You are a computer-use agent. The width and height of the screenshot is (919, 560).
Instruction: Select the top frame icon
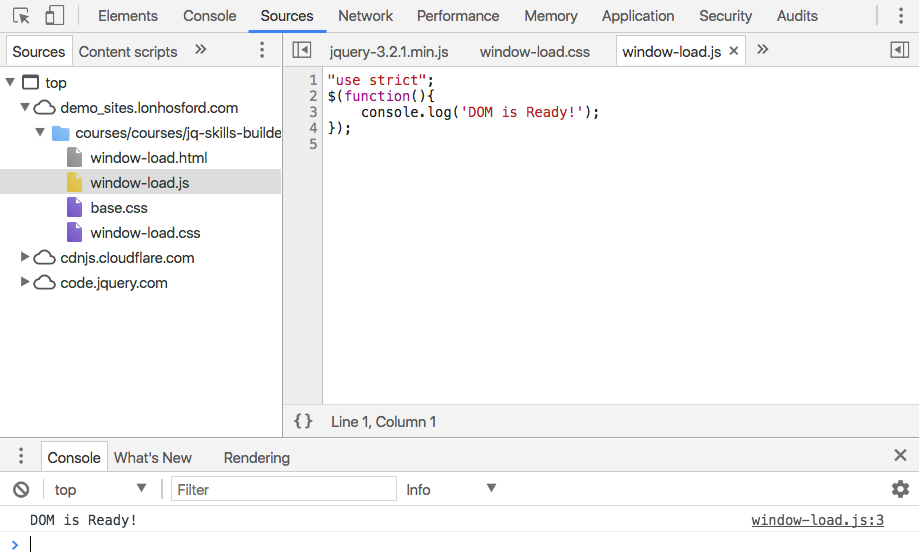pyautogui.click(x=30, y=82)
